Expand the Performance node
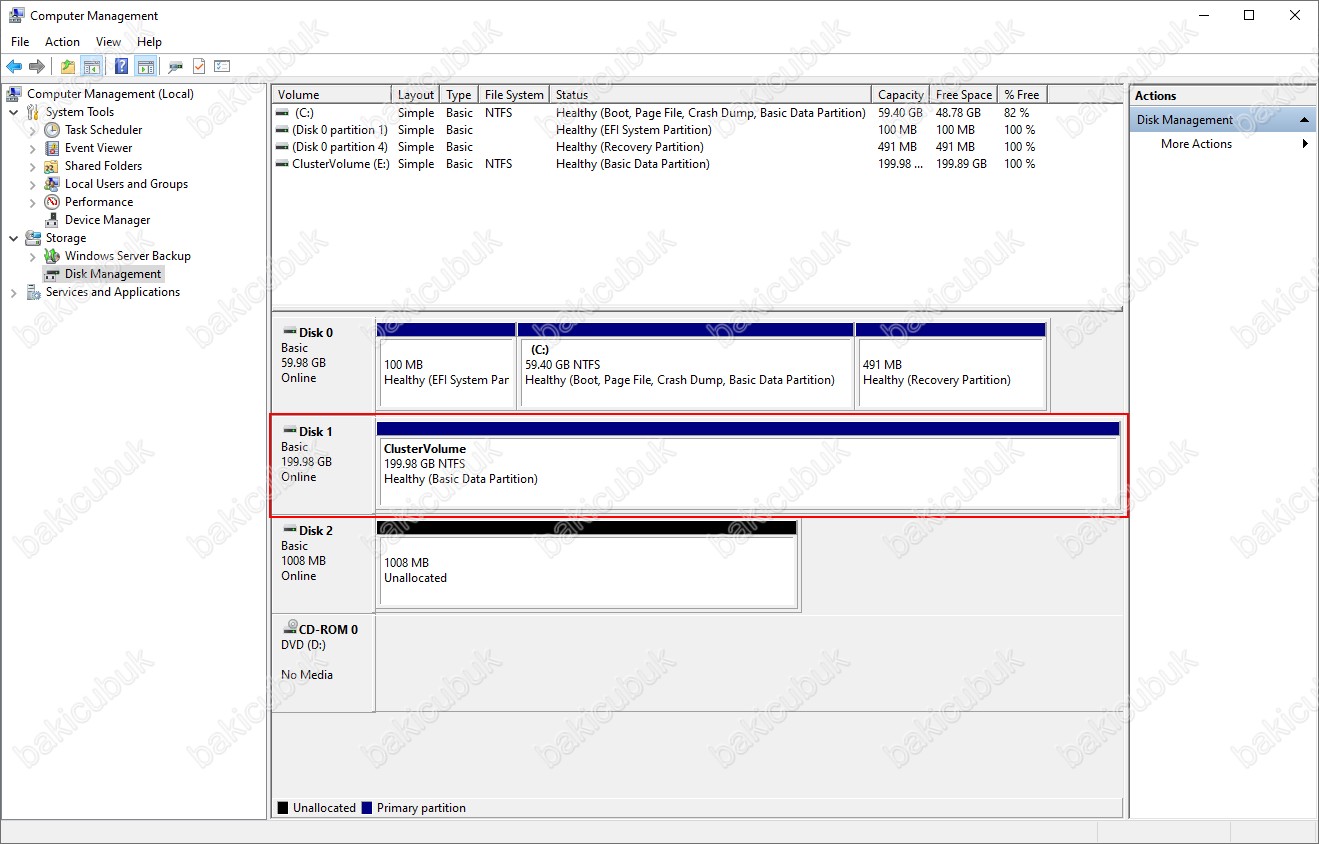 click(x=33, y=202)
